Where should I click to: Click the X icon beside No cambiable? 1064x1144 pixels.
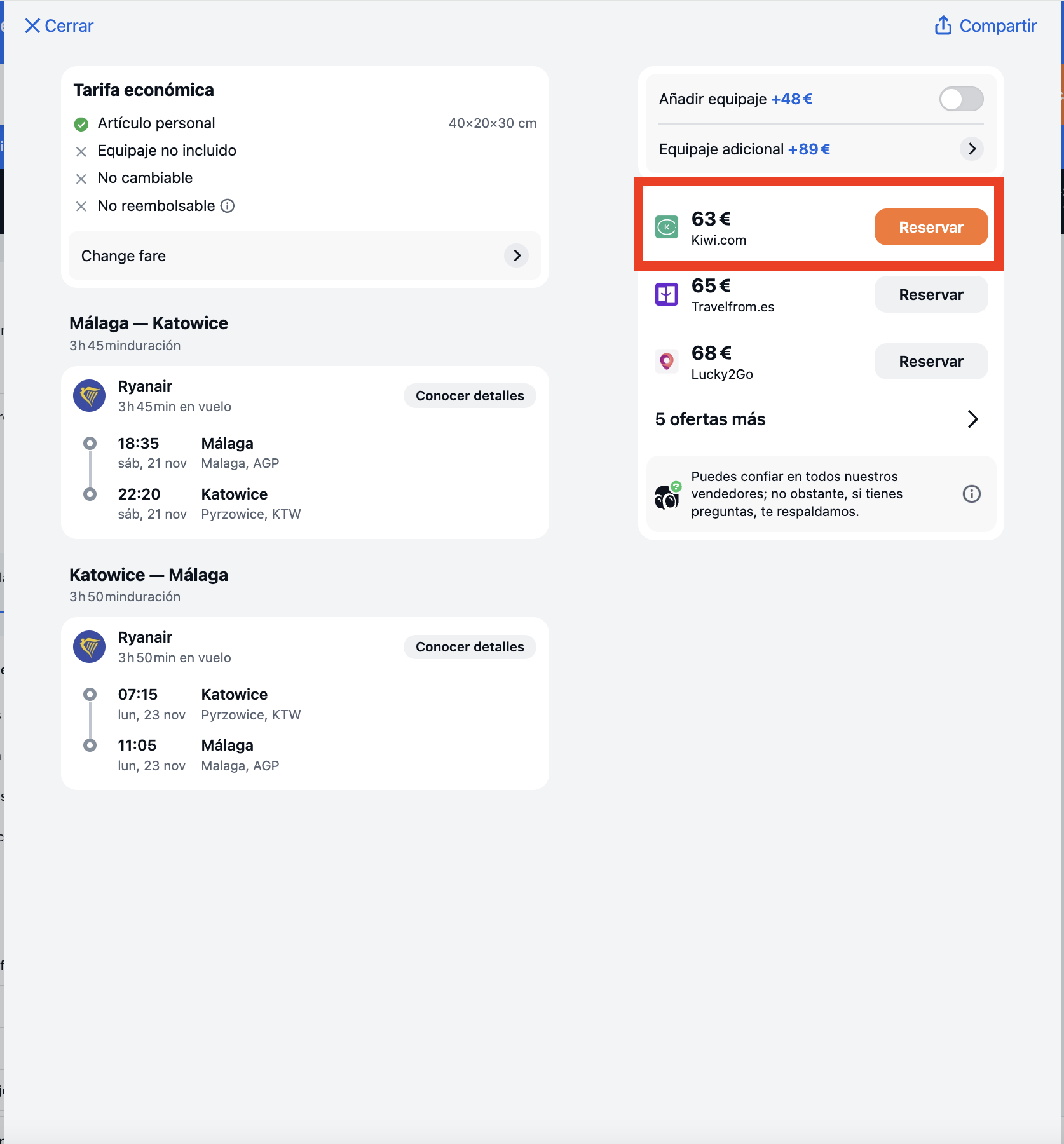click(81, 179)
